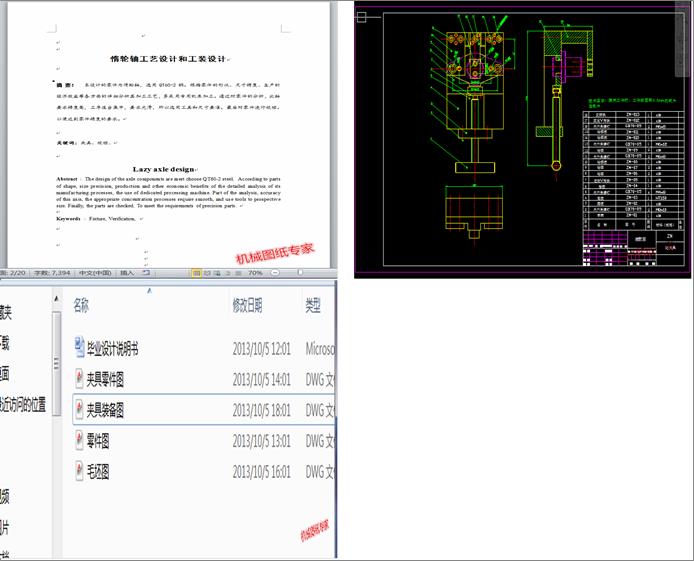Select the file name 夹具装备图
Image resolution: width=694 pixels, height=561 pixels.
pos(105,411)
